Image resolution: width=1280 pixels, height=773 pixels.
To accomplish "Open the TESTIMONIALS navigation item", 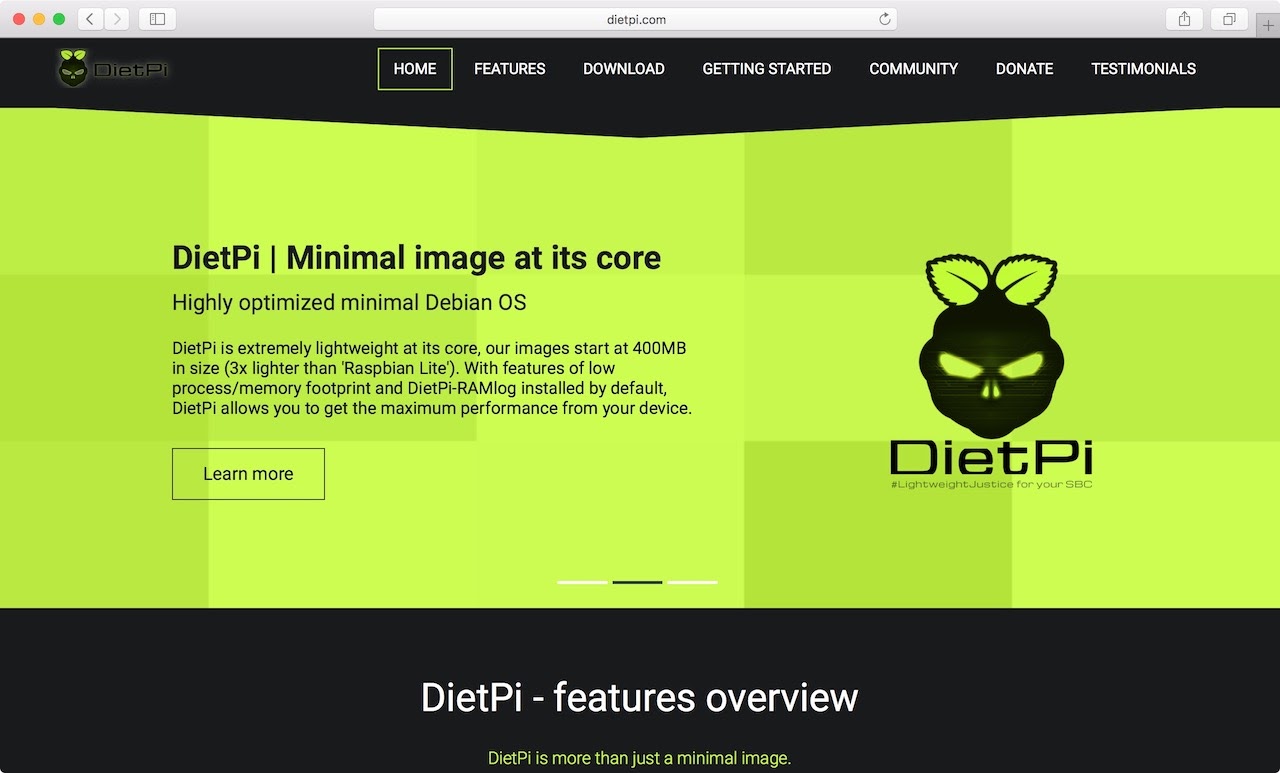I will point(1144,69).
